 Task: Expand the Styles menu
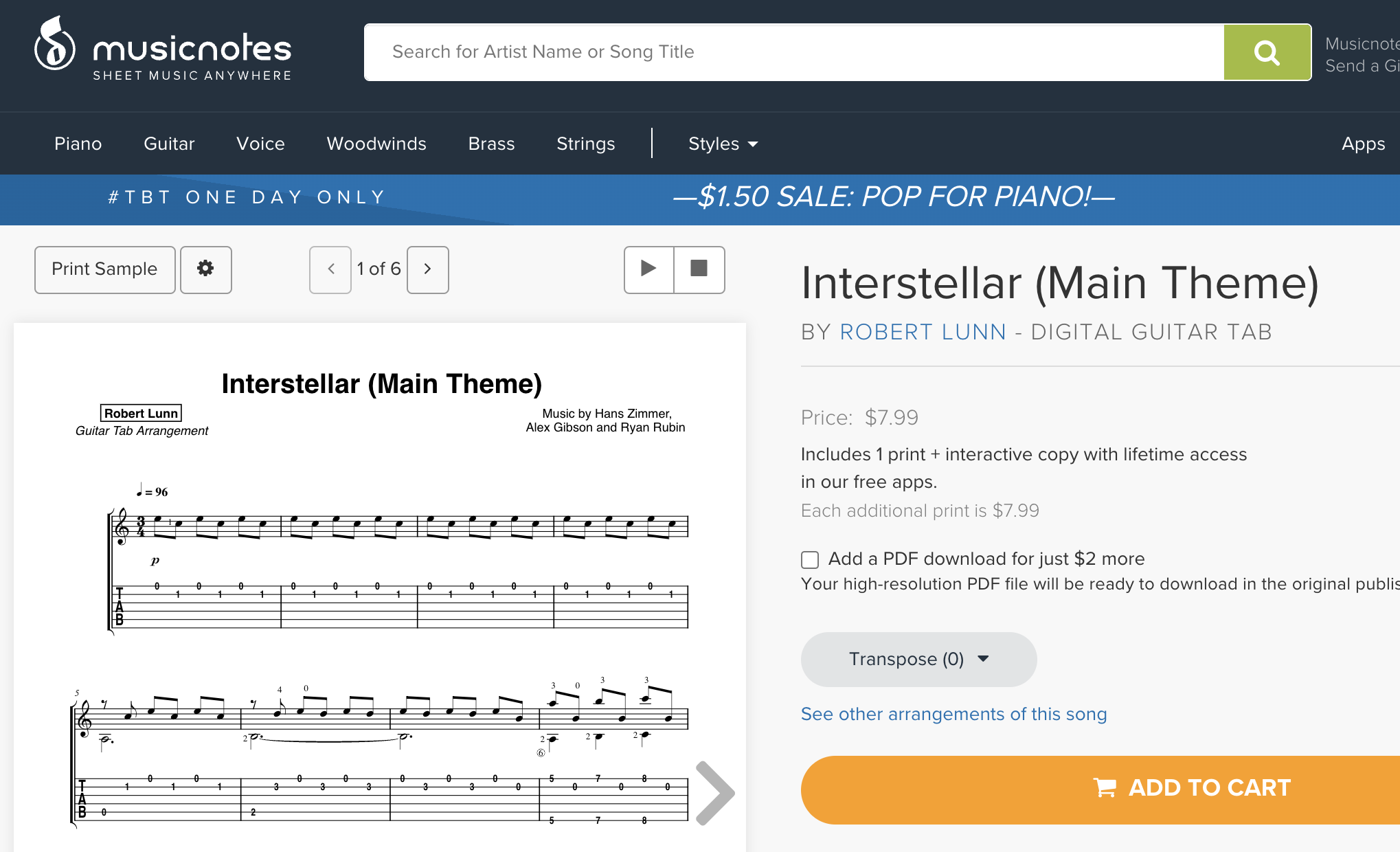coord(721,144)
